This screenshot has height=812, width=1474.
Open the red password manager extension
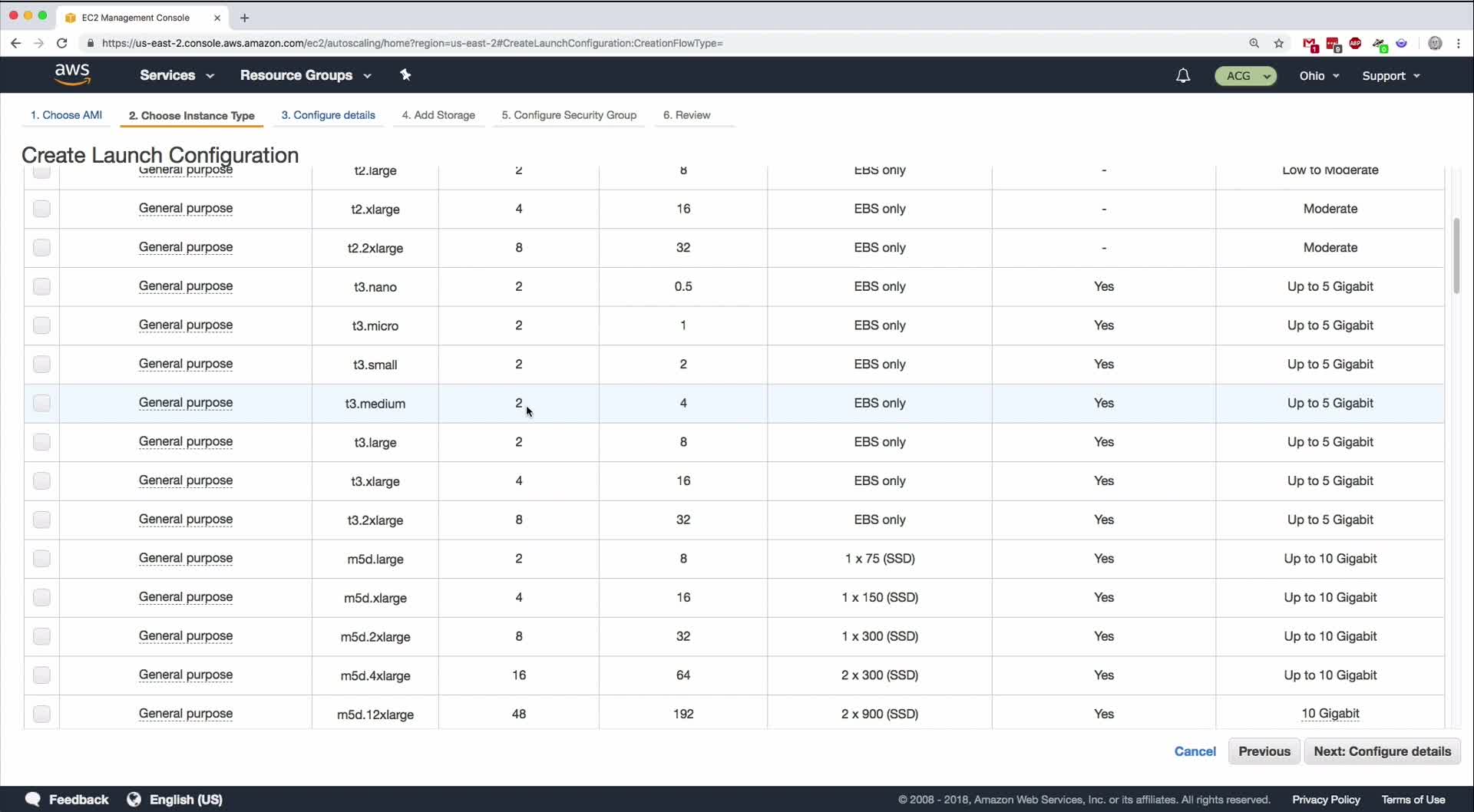tap(1334, 44)
